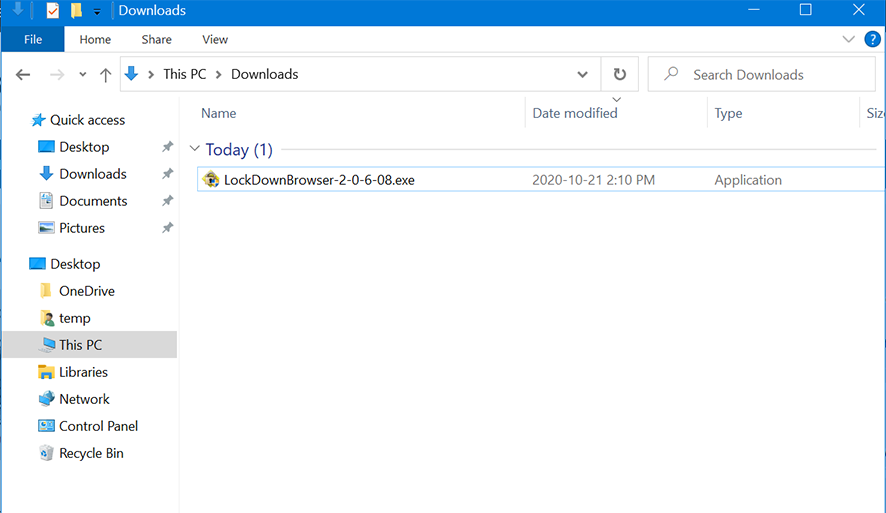The height and width of the screenshot is (513, 886).
Task: Switch to the View ribbon tab
Action: point(215,39)
